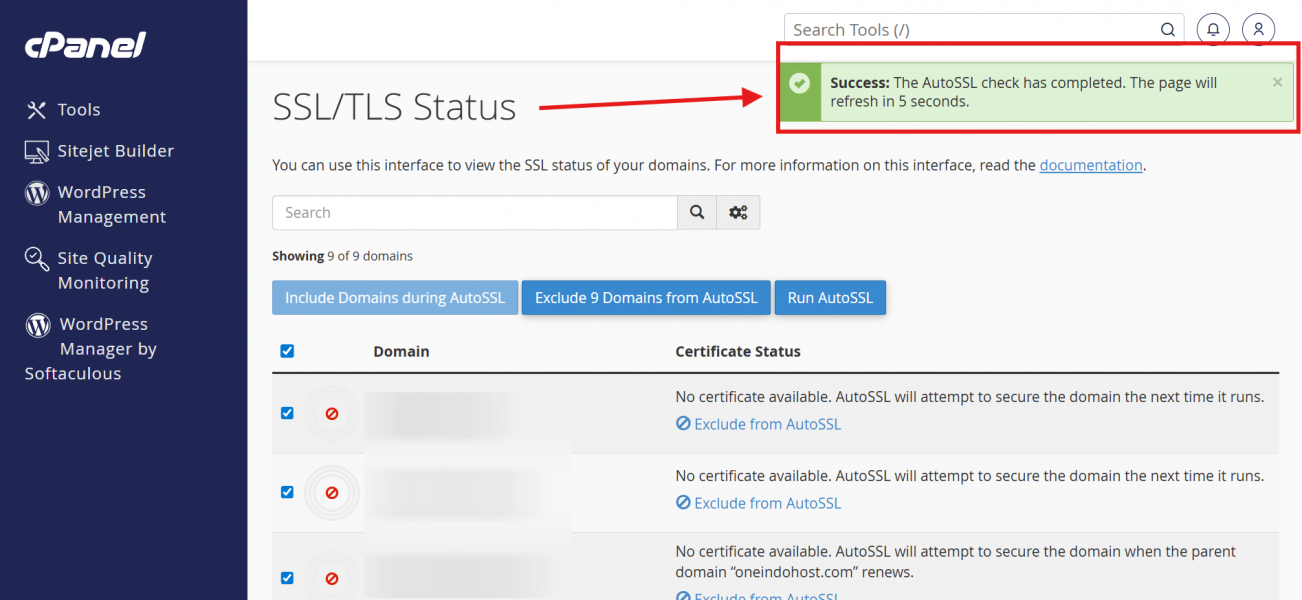This screenshot has height=600, width=1302.
Task: Uncheck the second domain row checkbox
Action: 287,492
